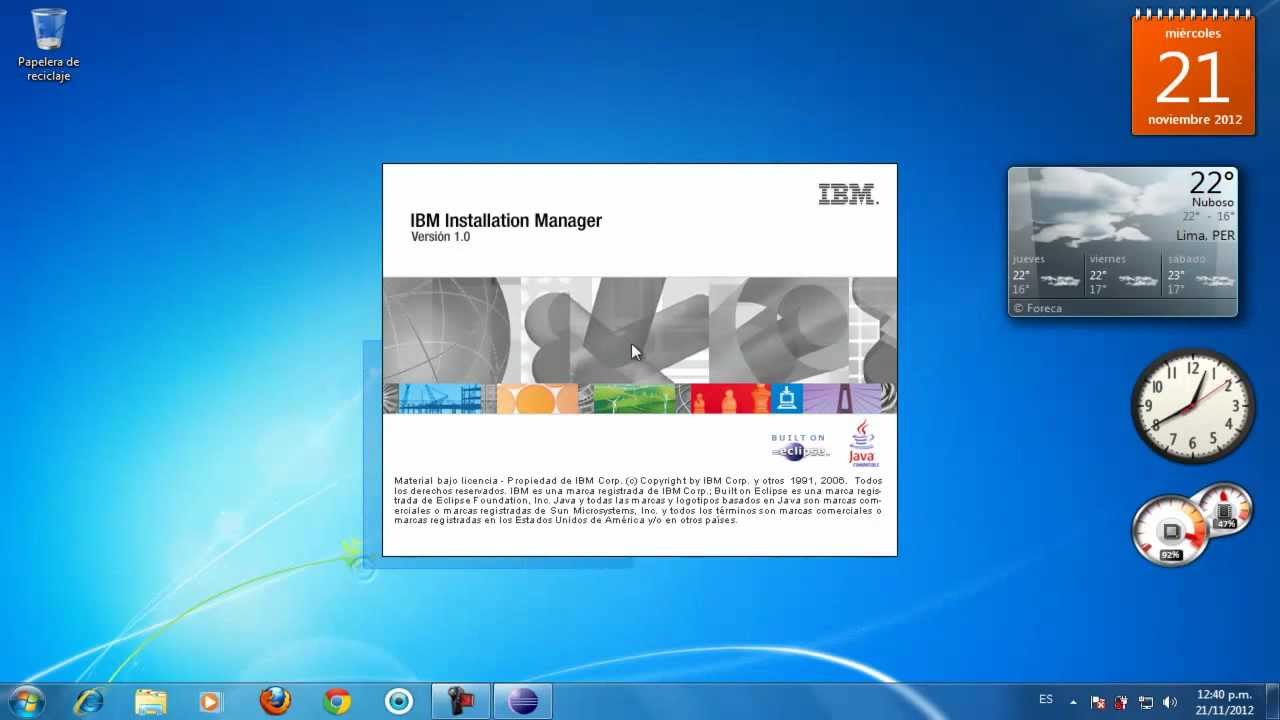Image resolution: width=1280 pixels, height=720 pixels.
Task: Select jueves forecast in weather gadget
Action: pyautogui.click(x=1046, y=273)
